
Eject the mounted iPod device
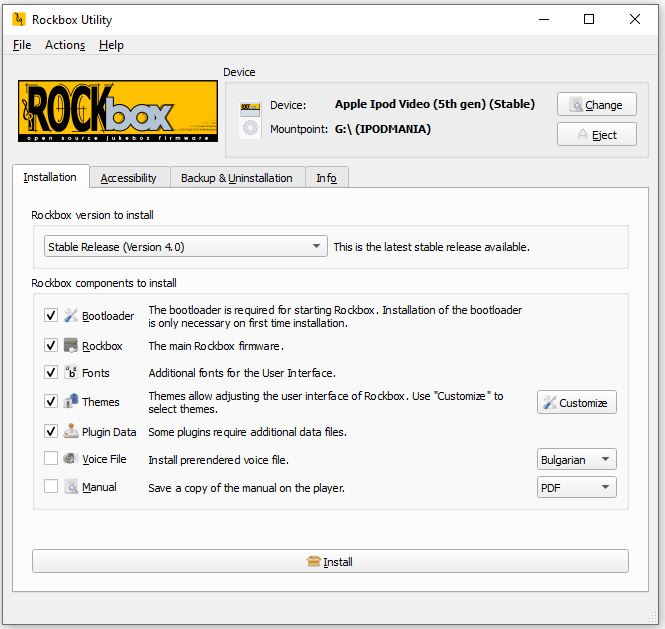tap(596, 135)
